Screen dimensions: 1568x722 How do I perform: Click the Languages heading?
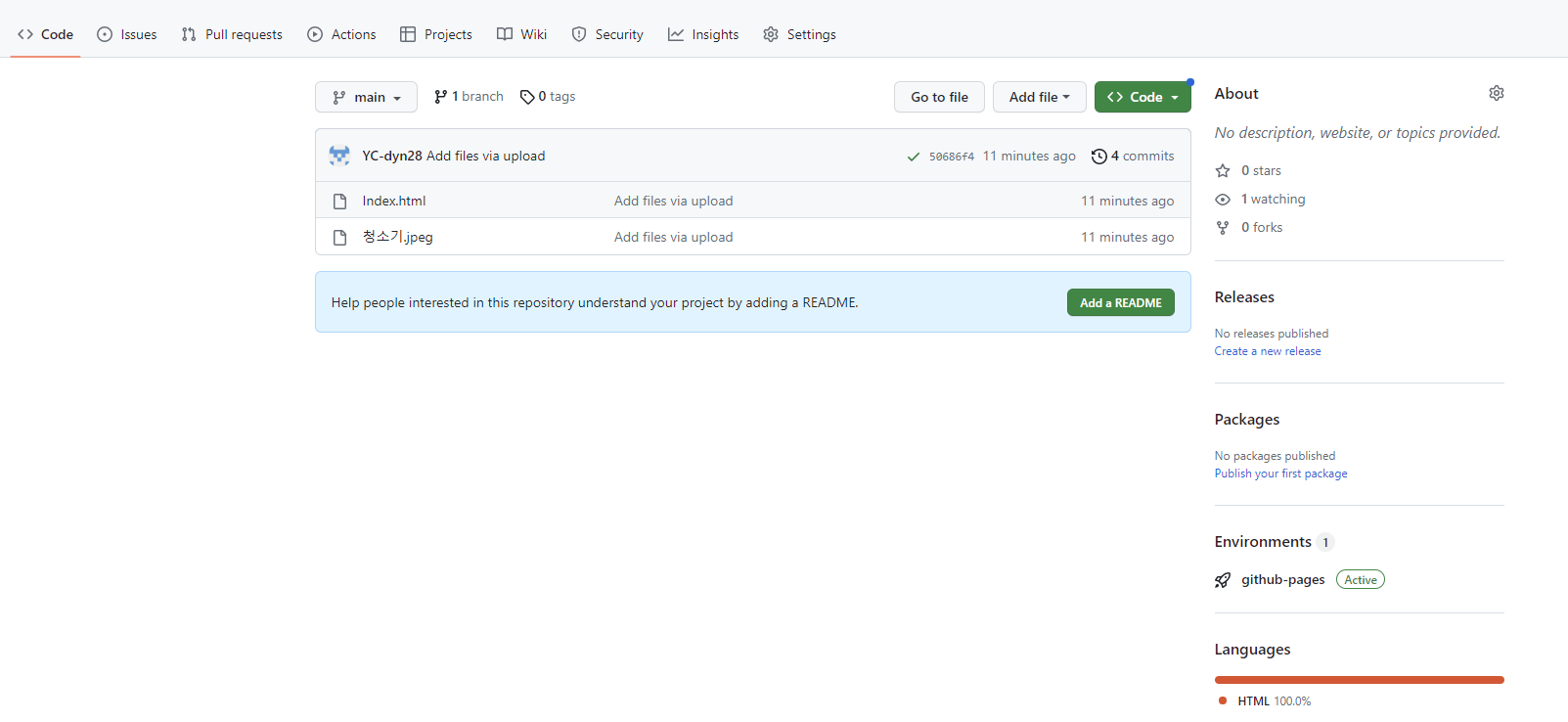click(x=1253, y=650)
